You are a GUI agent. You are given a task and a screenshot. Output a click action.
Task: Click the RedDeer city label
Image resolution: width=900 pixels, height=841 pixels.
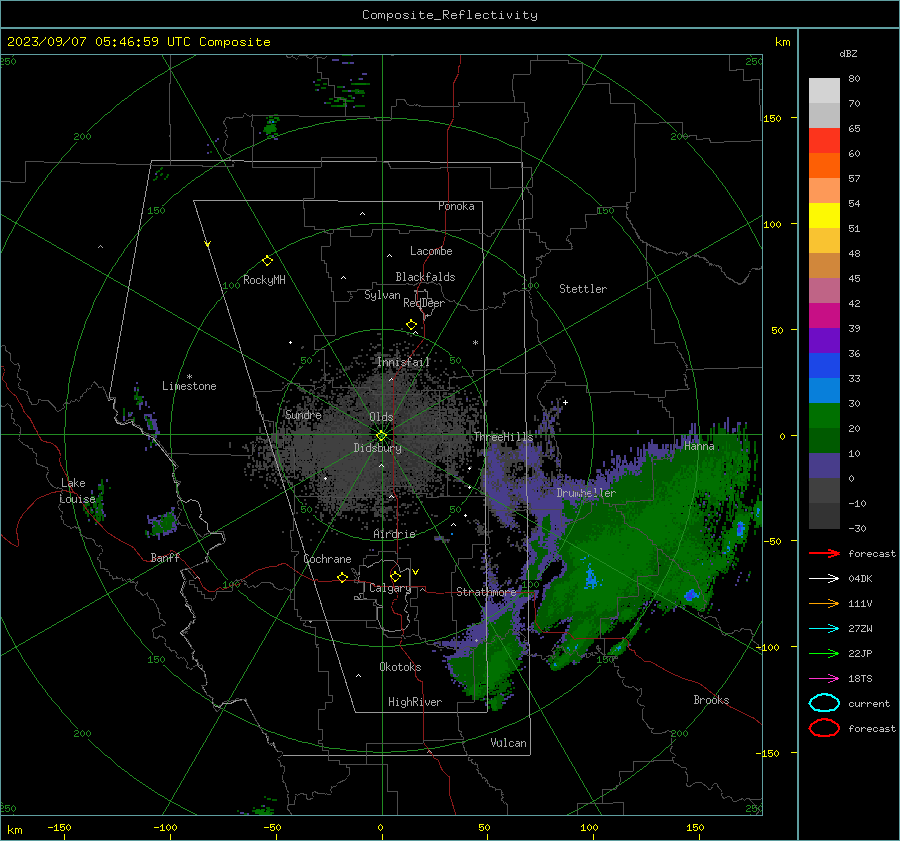pyautogui.click(x=424, y=303)
